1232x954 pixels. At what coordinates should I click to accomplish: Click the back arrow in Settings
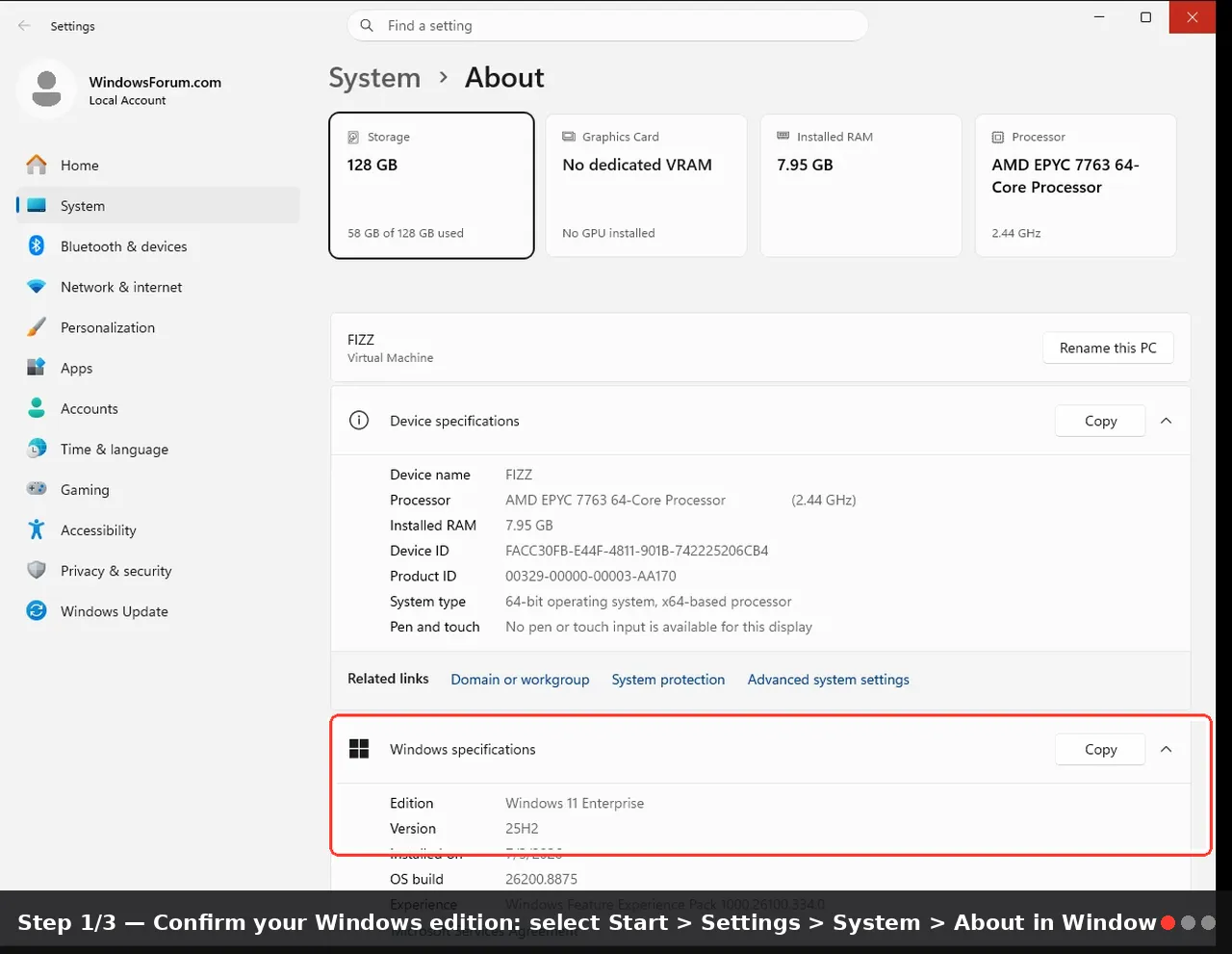click(24, 26)
